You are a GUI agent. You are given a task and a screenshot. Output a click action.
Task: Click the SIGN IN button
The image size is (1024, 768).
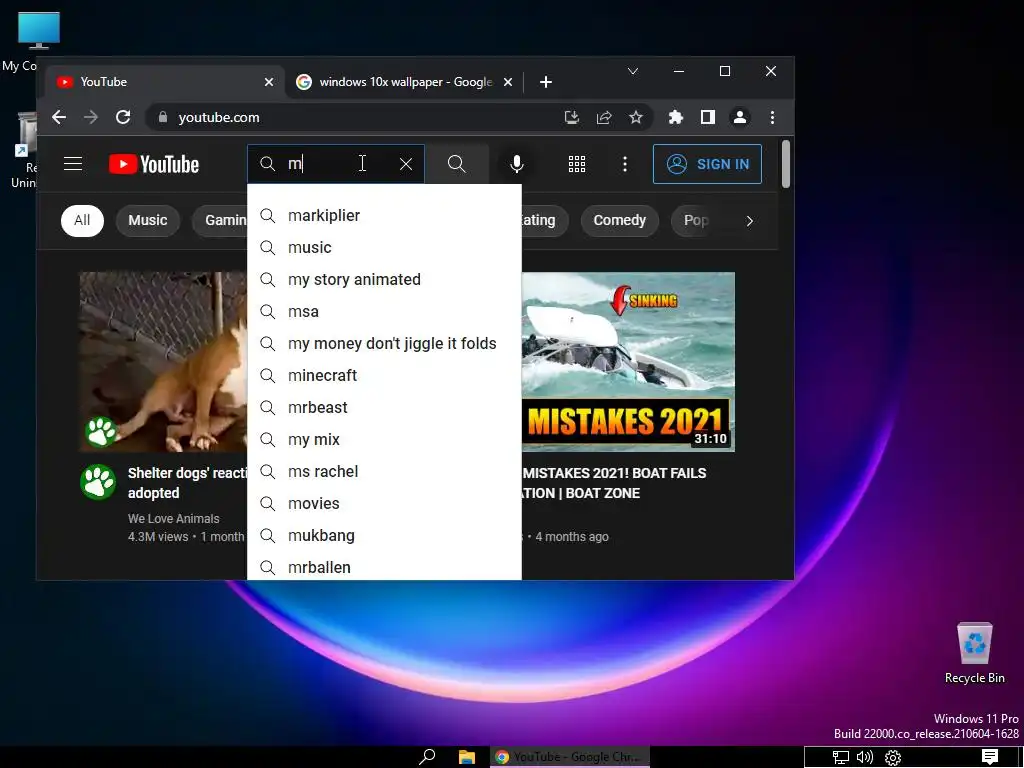tap(707, 164)
